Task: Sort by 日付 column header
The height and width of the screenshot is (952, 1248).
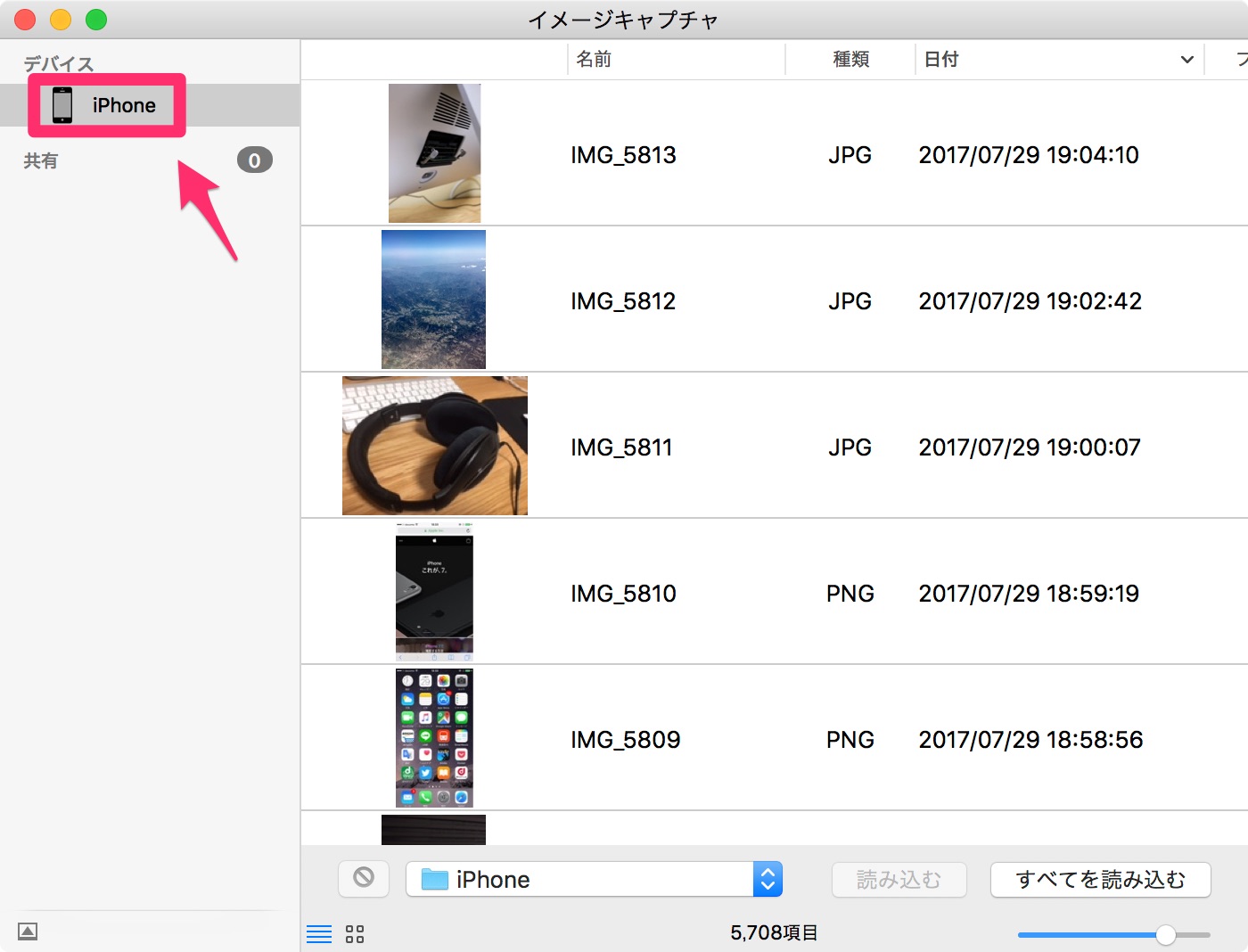Action: pyautogui.click(x=941, y=60)
